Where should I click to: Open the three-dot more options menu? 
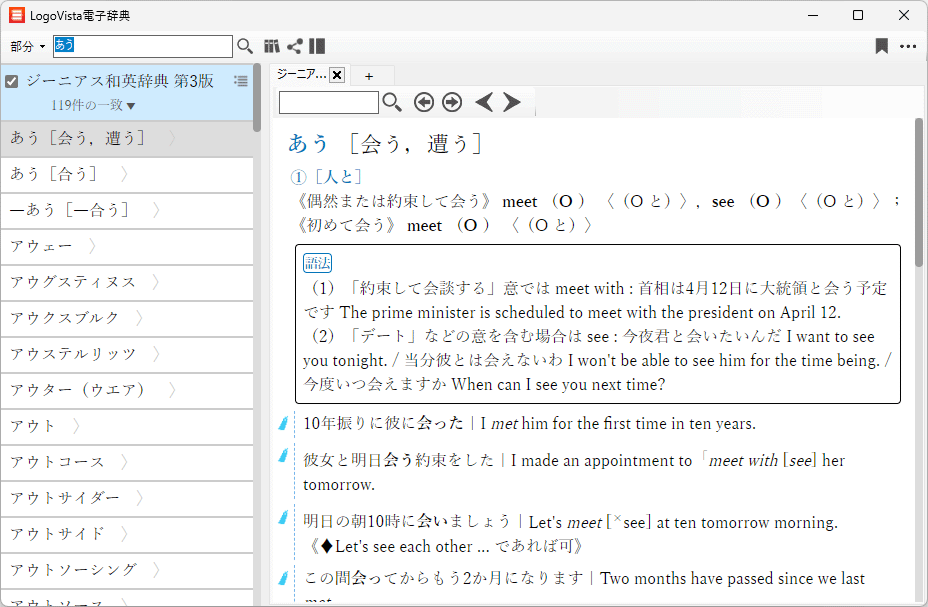(908, 46)
